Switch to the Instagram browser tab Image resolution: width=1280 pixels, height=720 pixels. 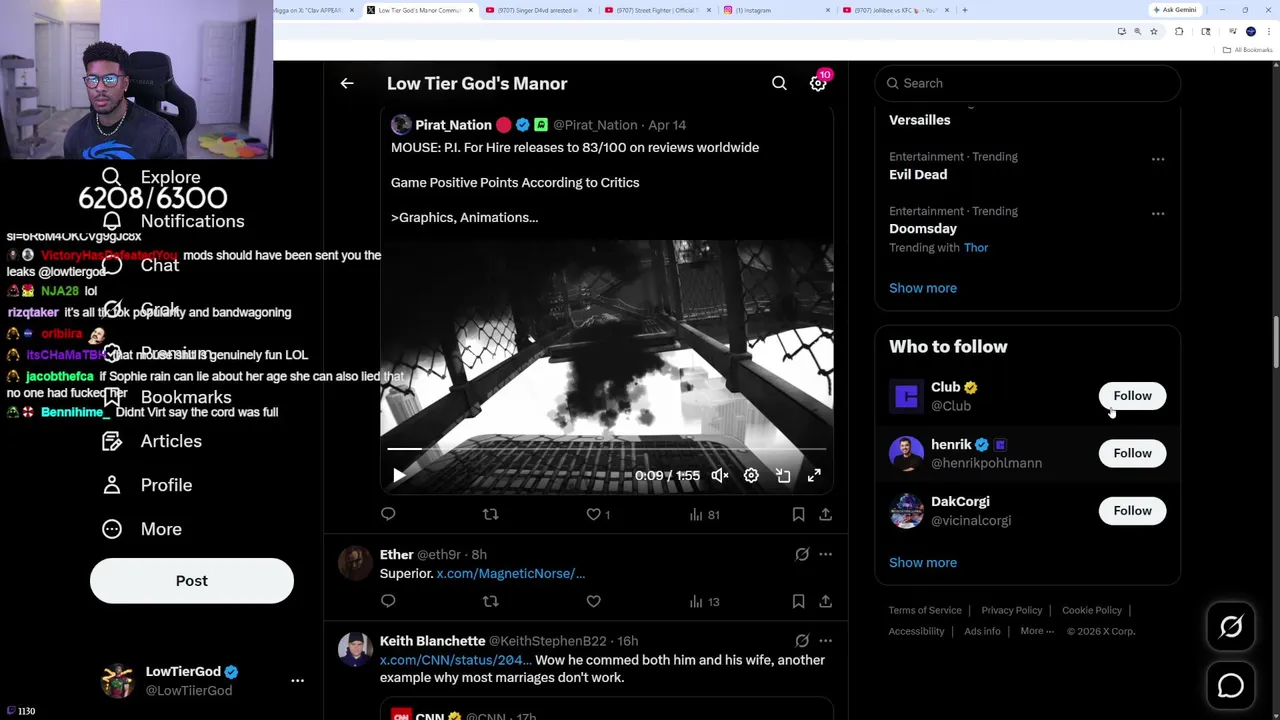[x=775, y=10]
